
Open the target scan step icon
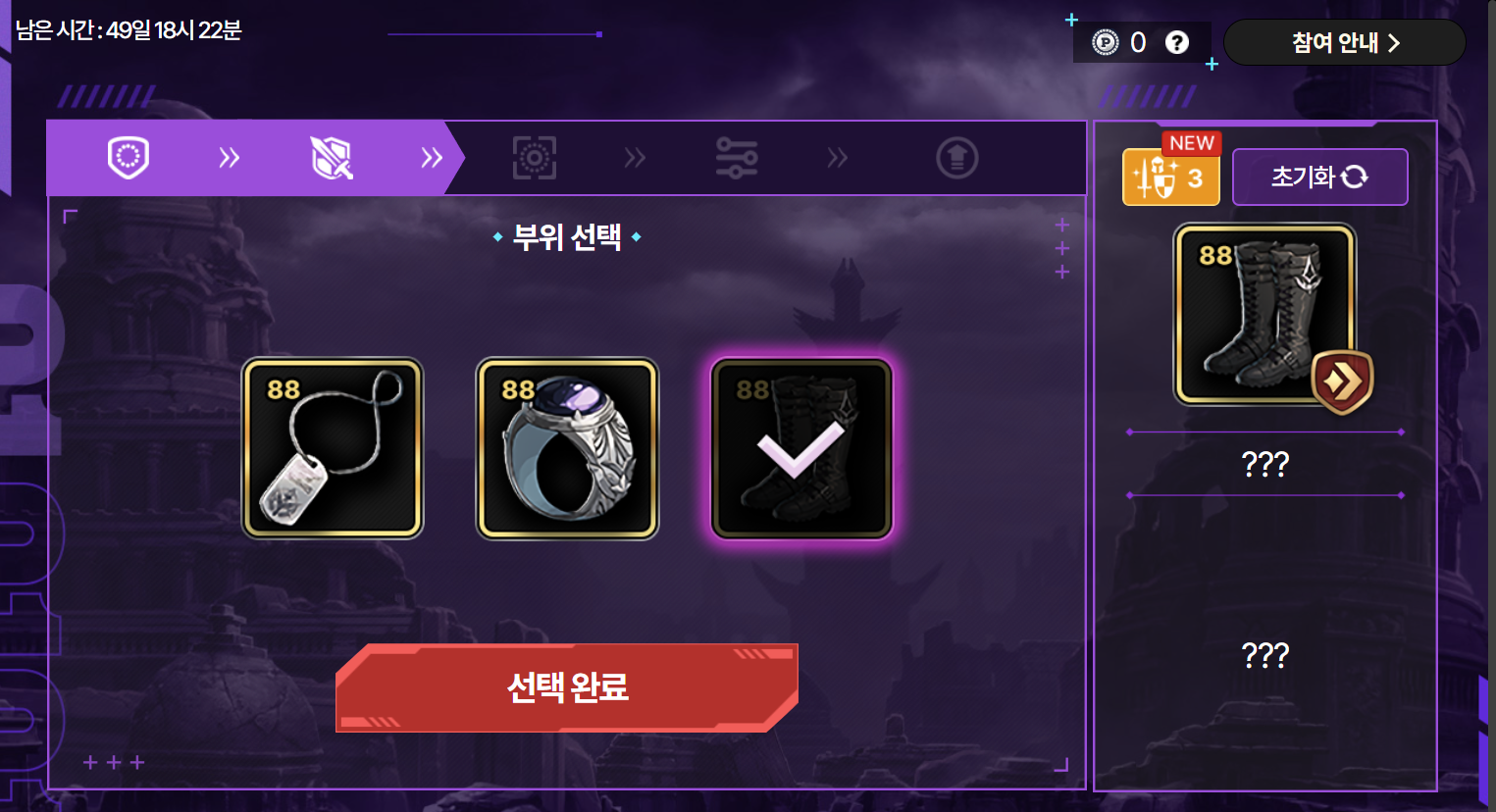(x=535, y=158)
